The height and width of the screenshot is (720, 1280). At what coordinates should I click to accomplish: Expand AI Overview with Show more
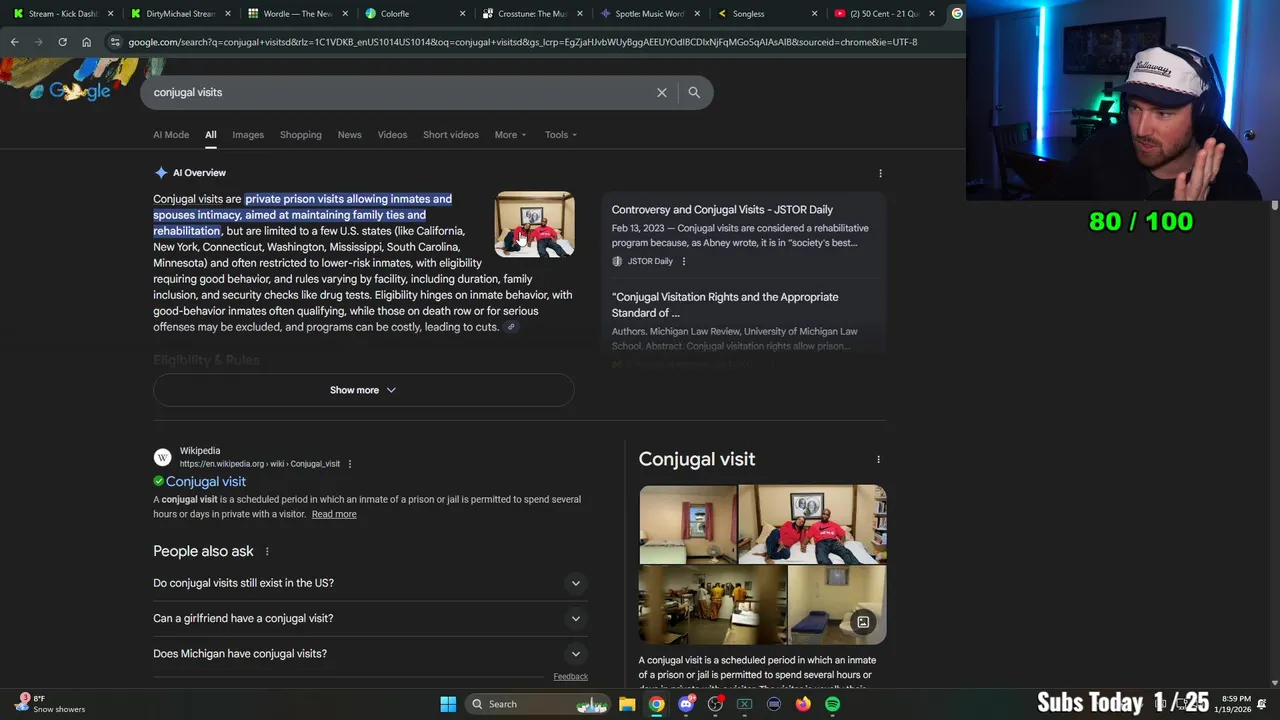point(363,390)
